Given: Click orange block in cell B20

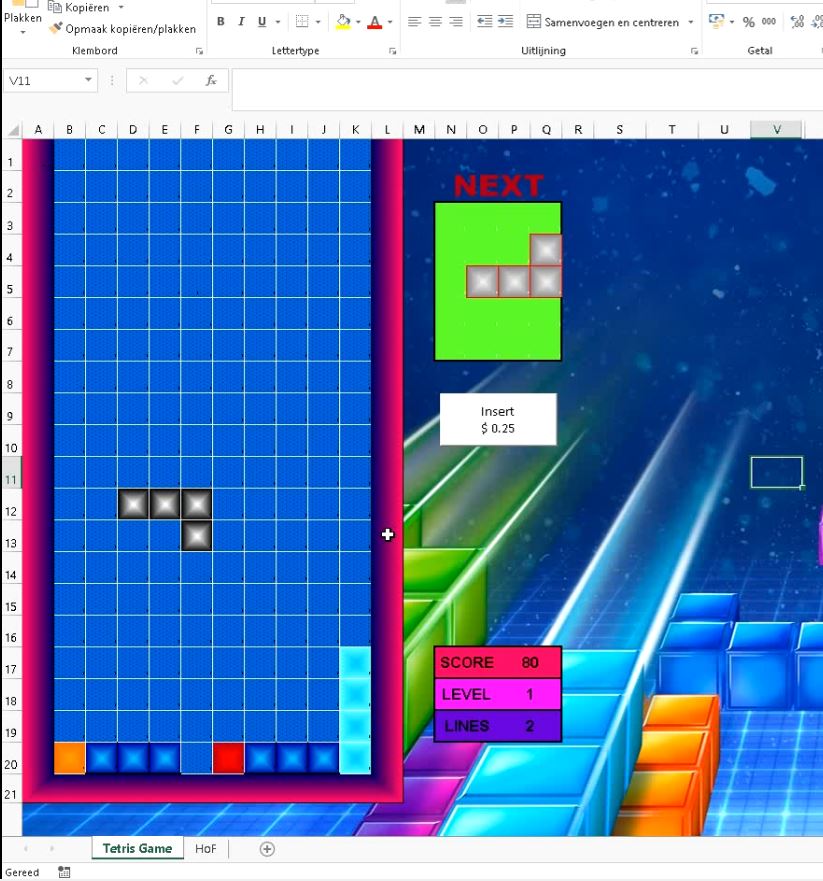Looking at the screenshot, I should (70, 759).
